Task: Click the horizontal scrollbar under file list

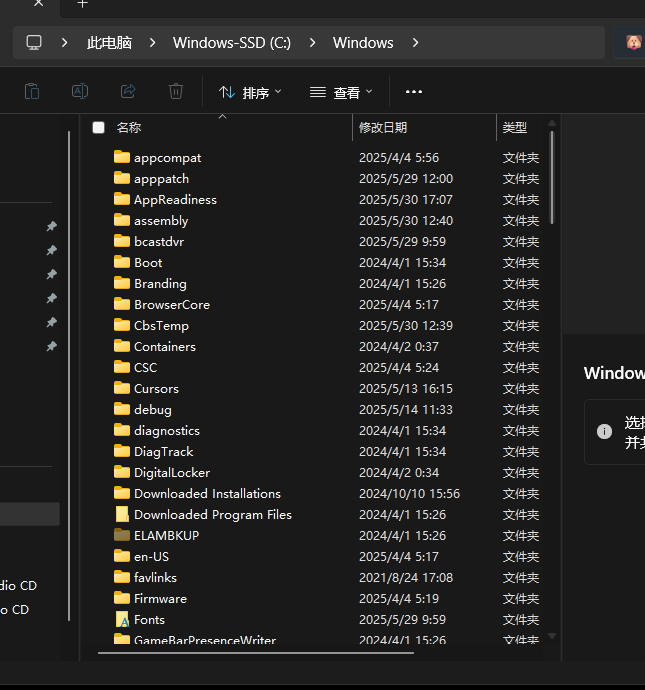Action: (256, 653)
